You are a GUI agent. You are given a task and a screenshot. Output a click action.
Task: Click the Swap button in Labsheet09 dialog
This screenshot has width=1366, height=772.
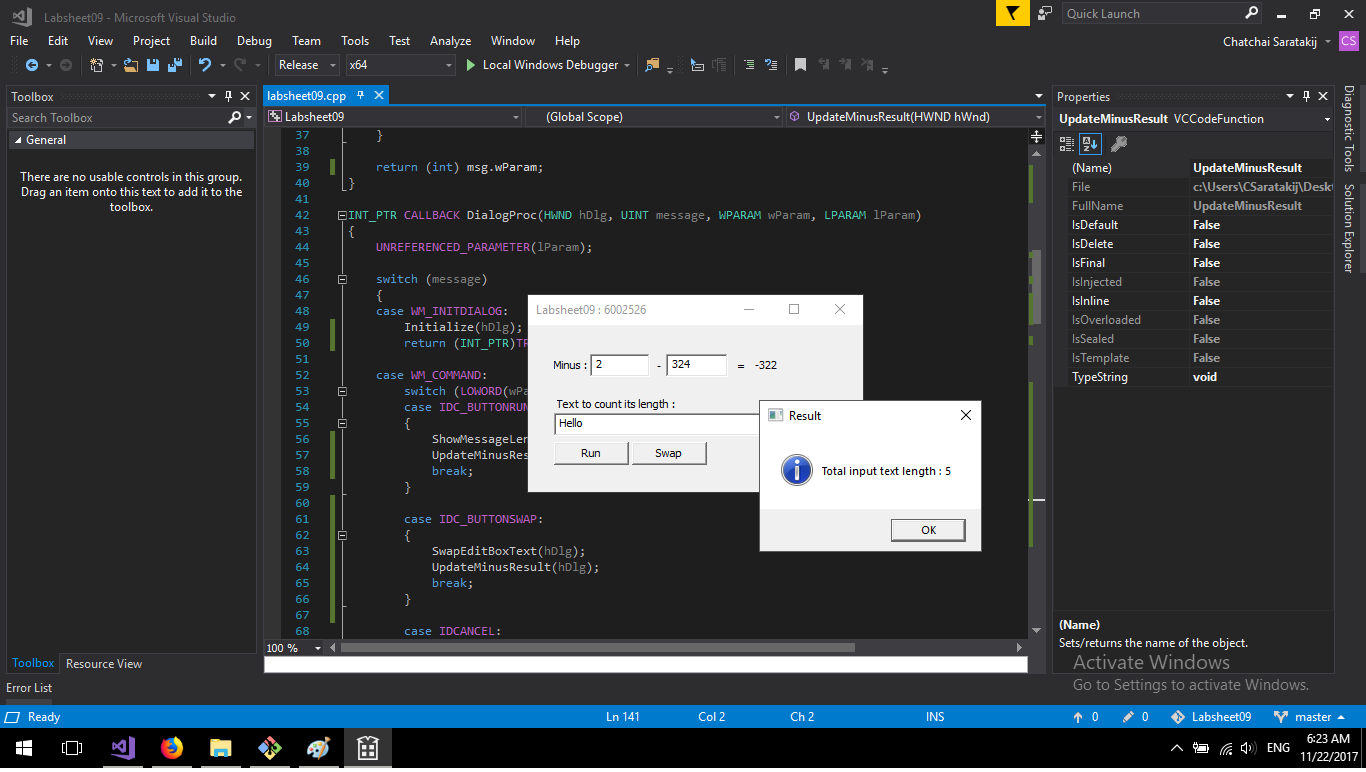tap(668, 453)
